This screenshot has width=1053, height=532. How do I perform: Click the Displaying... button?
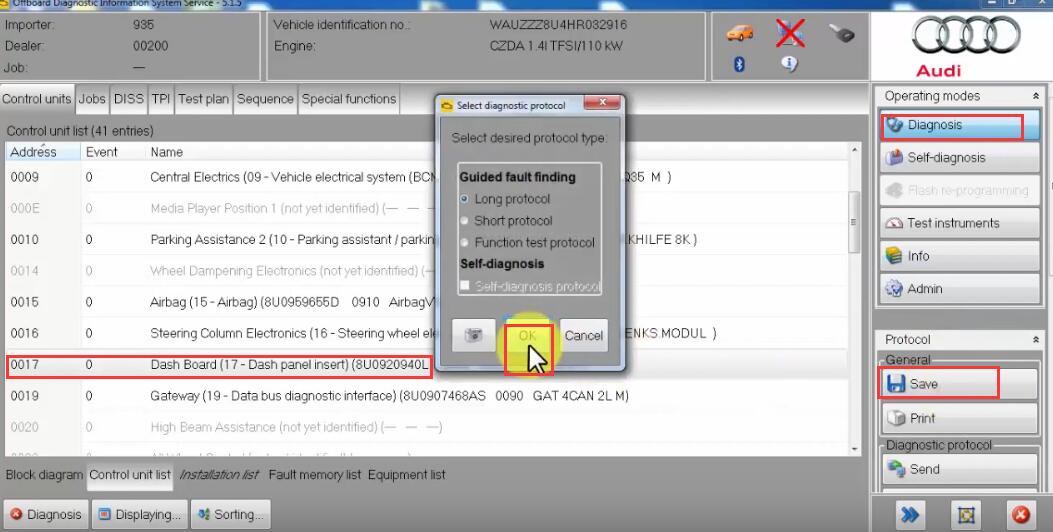click(140, 515)
